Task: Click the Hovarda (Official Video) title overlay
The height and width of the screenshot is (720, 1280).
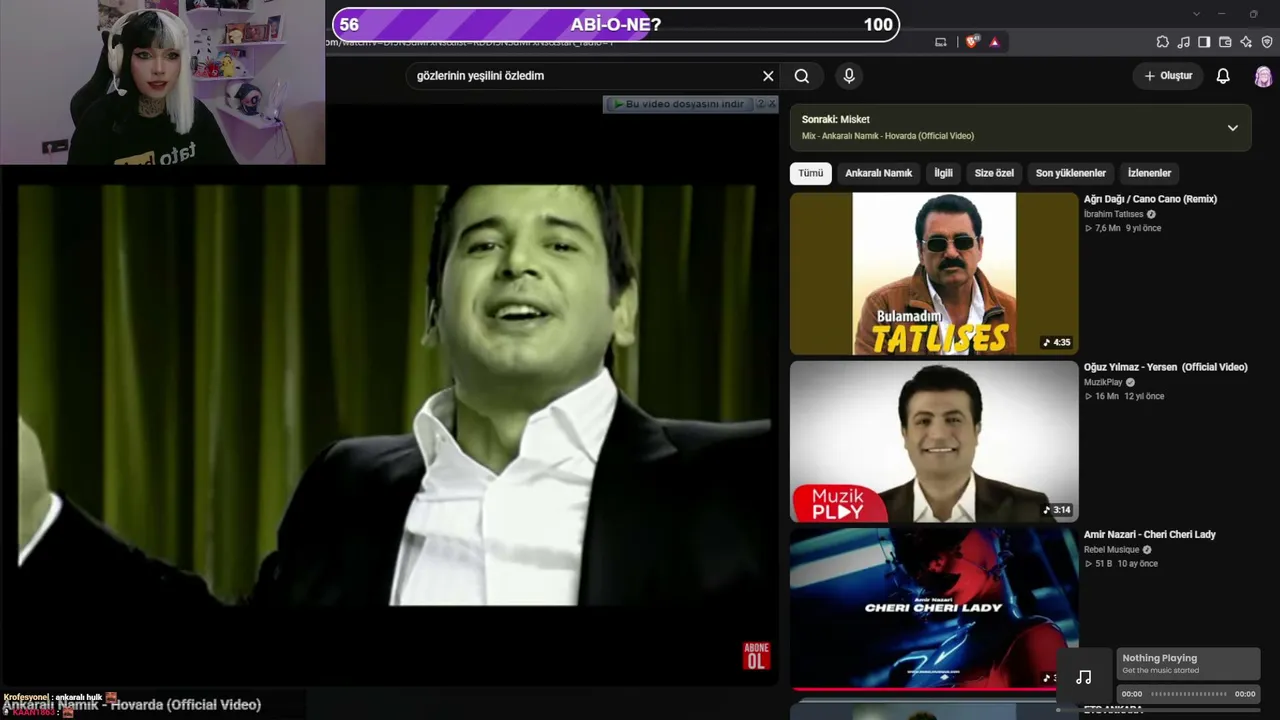Action: (131, 705)
